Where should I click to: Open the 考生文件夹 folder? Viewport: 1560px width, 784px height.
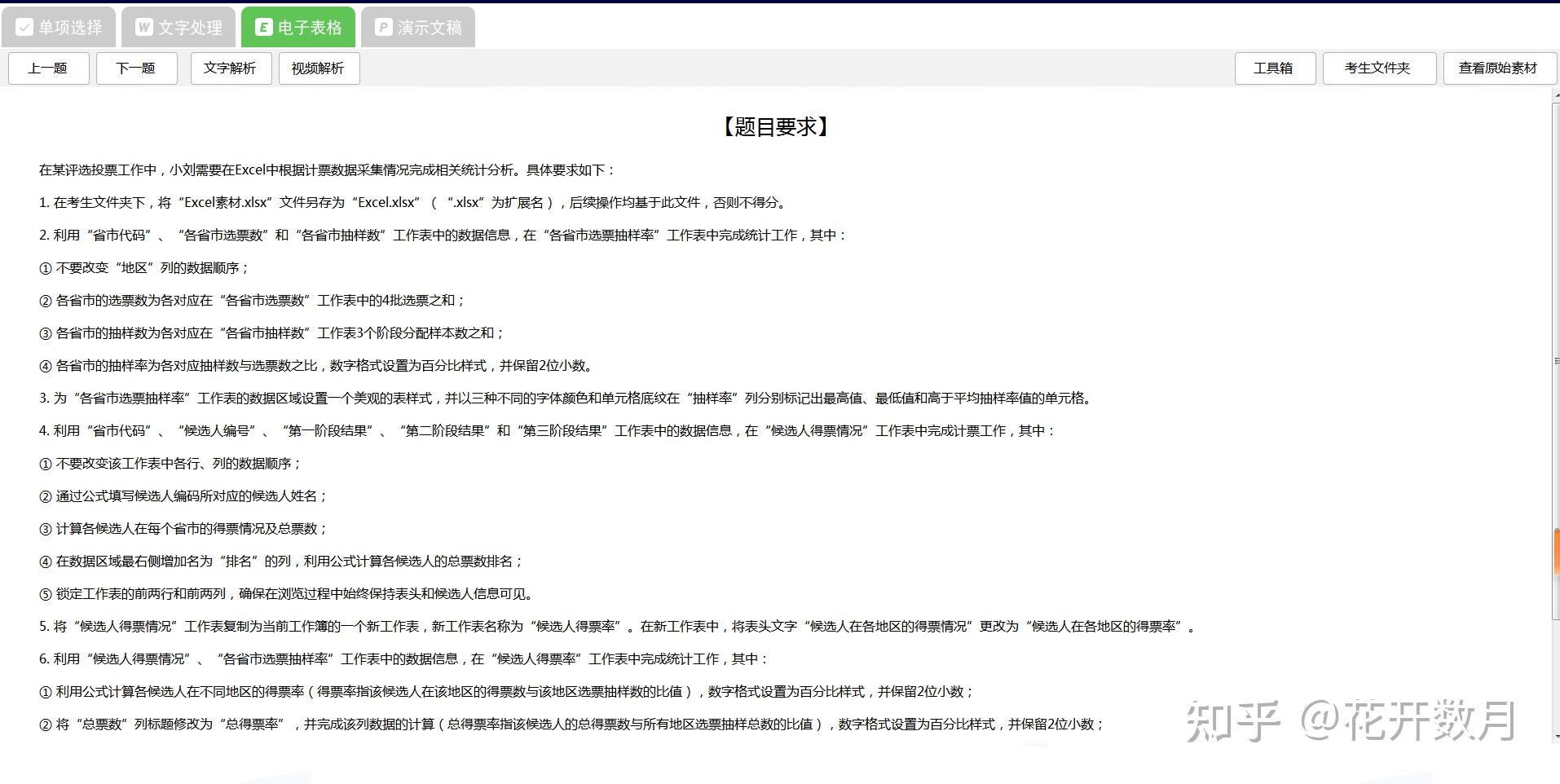tap(1379, 68)
